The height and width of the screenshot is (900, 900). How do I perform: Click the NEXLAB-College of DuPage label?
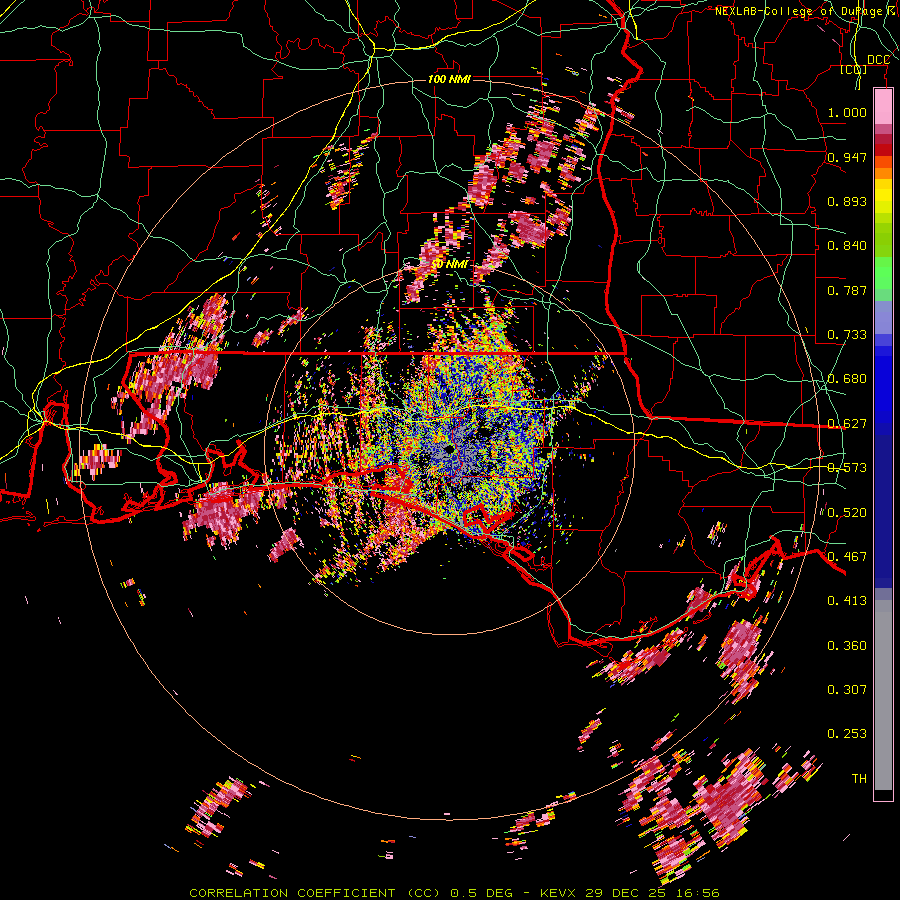(x=801, y=11)
